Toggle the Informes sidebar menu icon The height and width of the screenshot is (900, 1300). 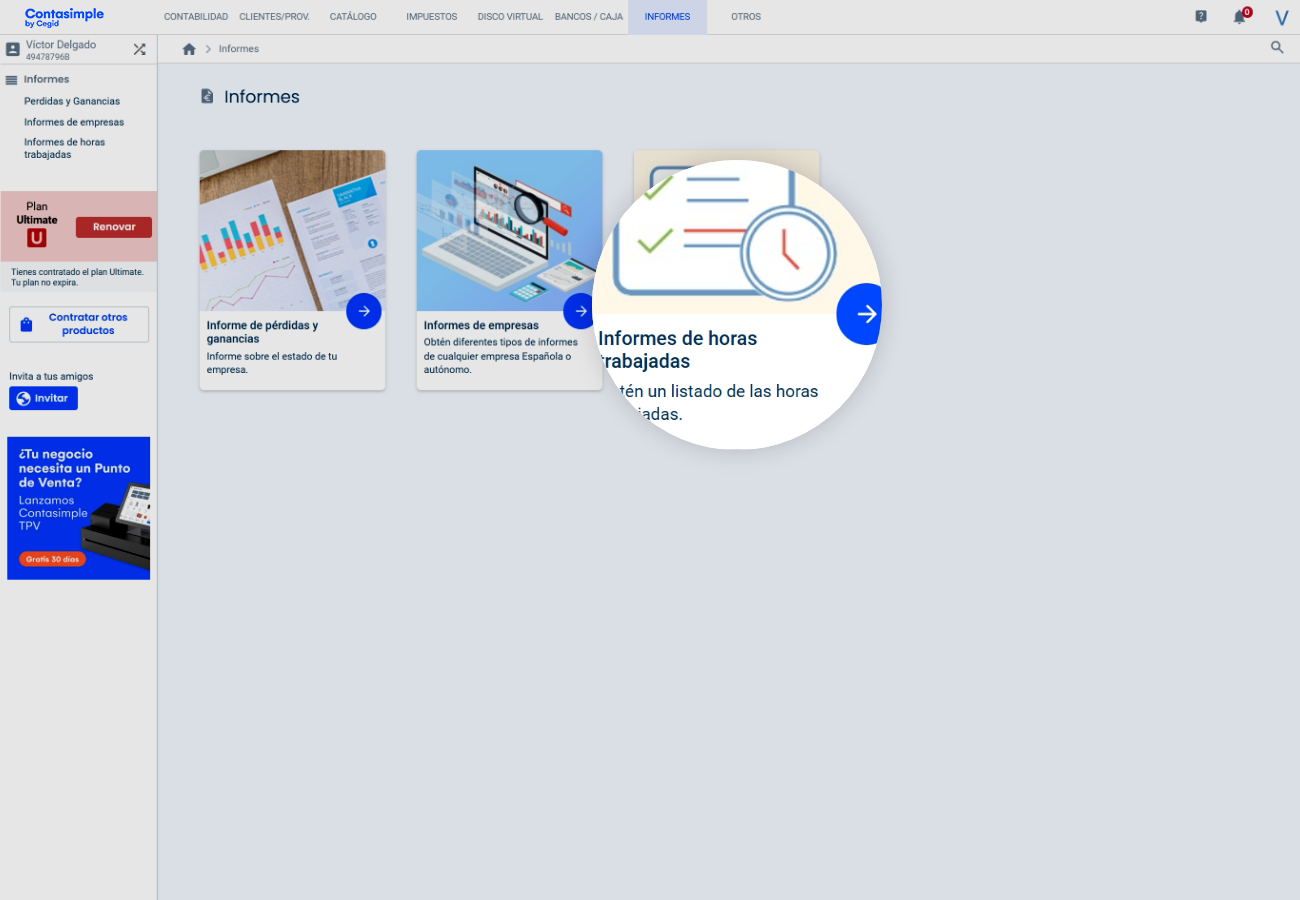click(x=12, y=80)
